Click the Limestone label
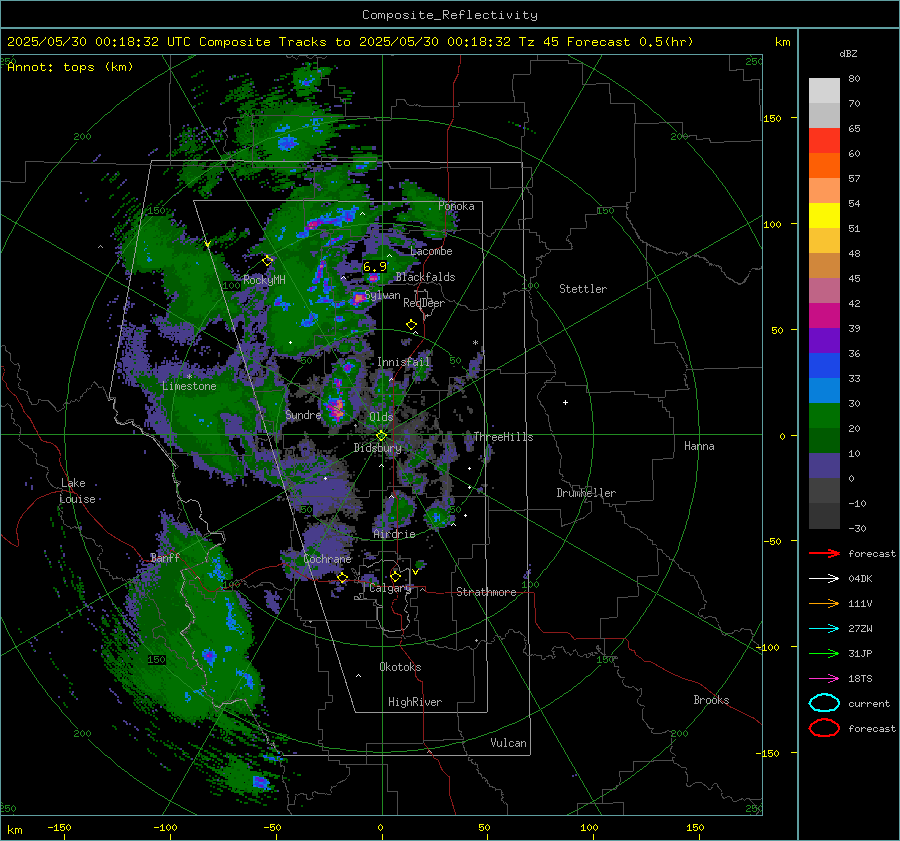 [189, 386]
